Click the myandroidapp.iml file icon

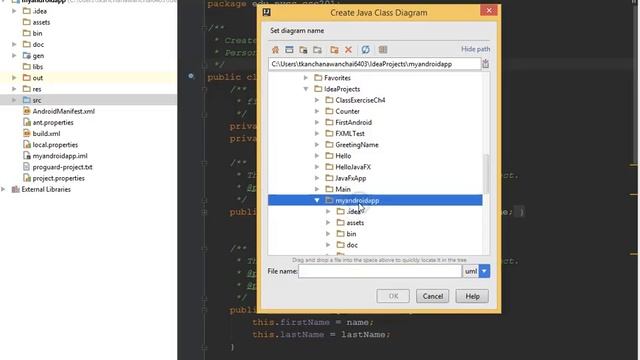point(27,156)
